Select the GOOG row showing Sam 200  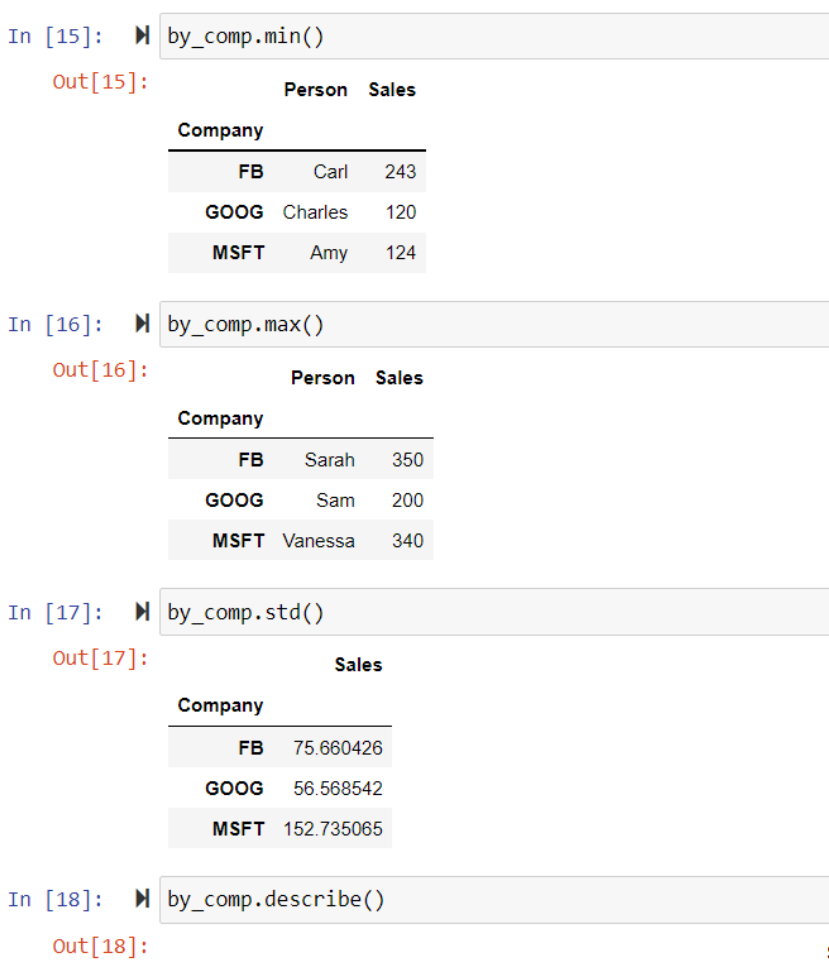coord(300,500)
